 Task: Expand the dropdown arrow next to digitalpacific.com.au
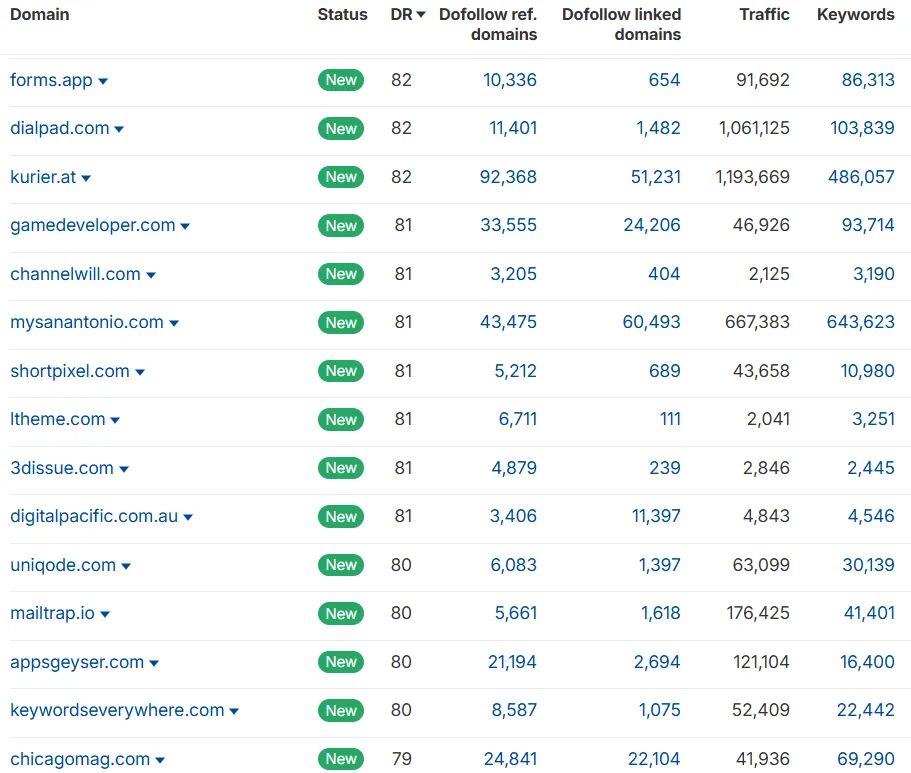188,518
